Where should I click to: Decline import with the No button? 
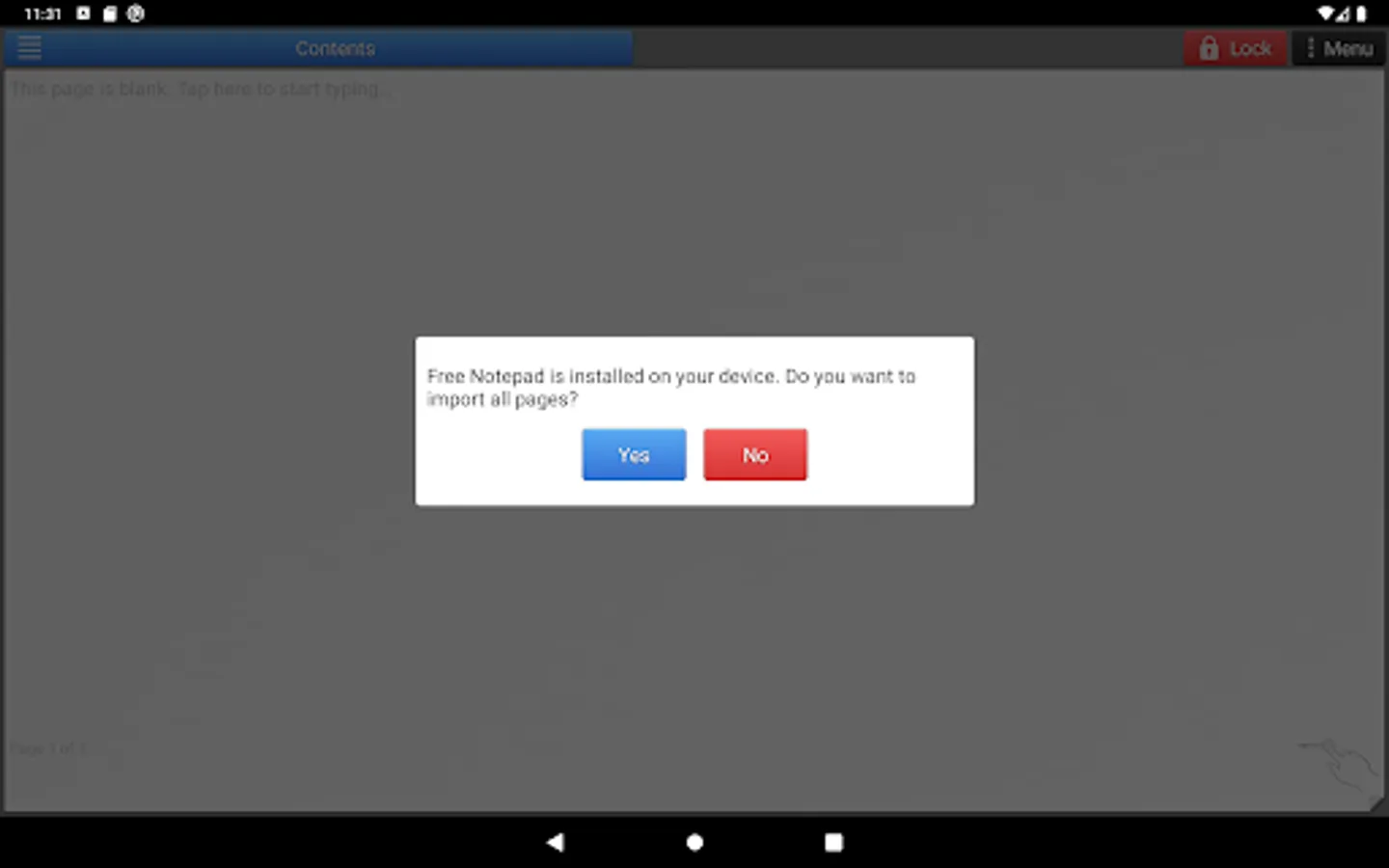click(x=755, y=454)
